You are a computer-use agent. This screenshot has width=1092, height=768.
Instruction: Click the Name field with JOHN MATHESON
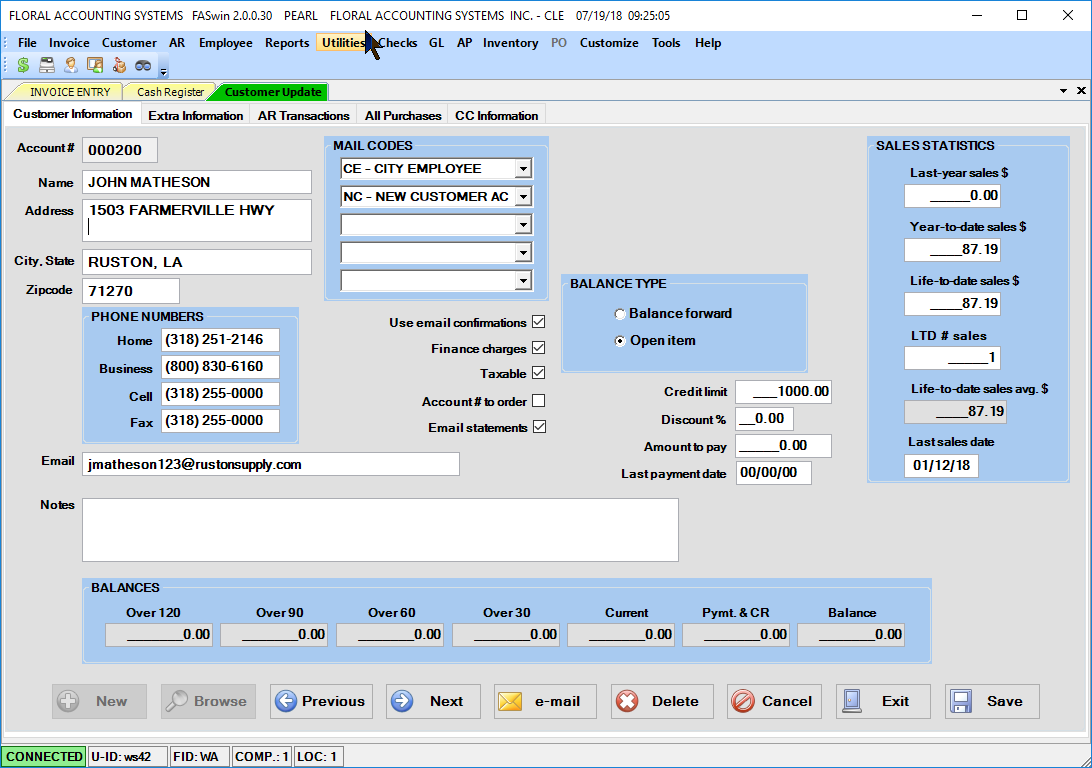point(196,182)
